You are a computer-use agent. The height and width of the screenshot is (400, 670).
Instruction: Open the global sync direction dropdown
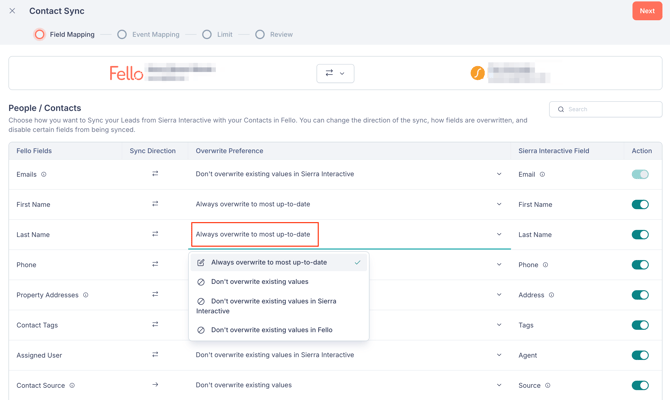tap(335, 74)
